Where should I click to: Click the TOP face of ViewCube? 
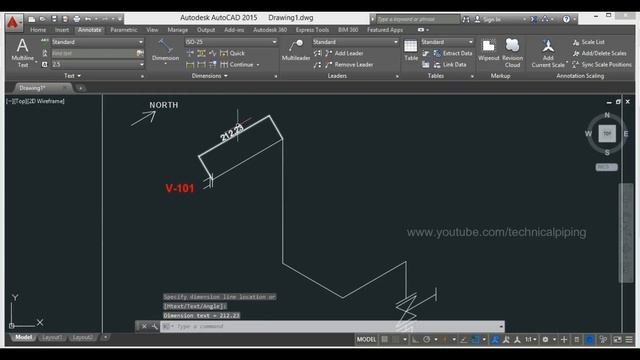tap(607, 133)
